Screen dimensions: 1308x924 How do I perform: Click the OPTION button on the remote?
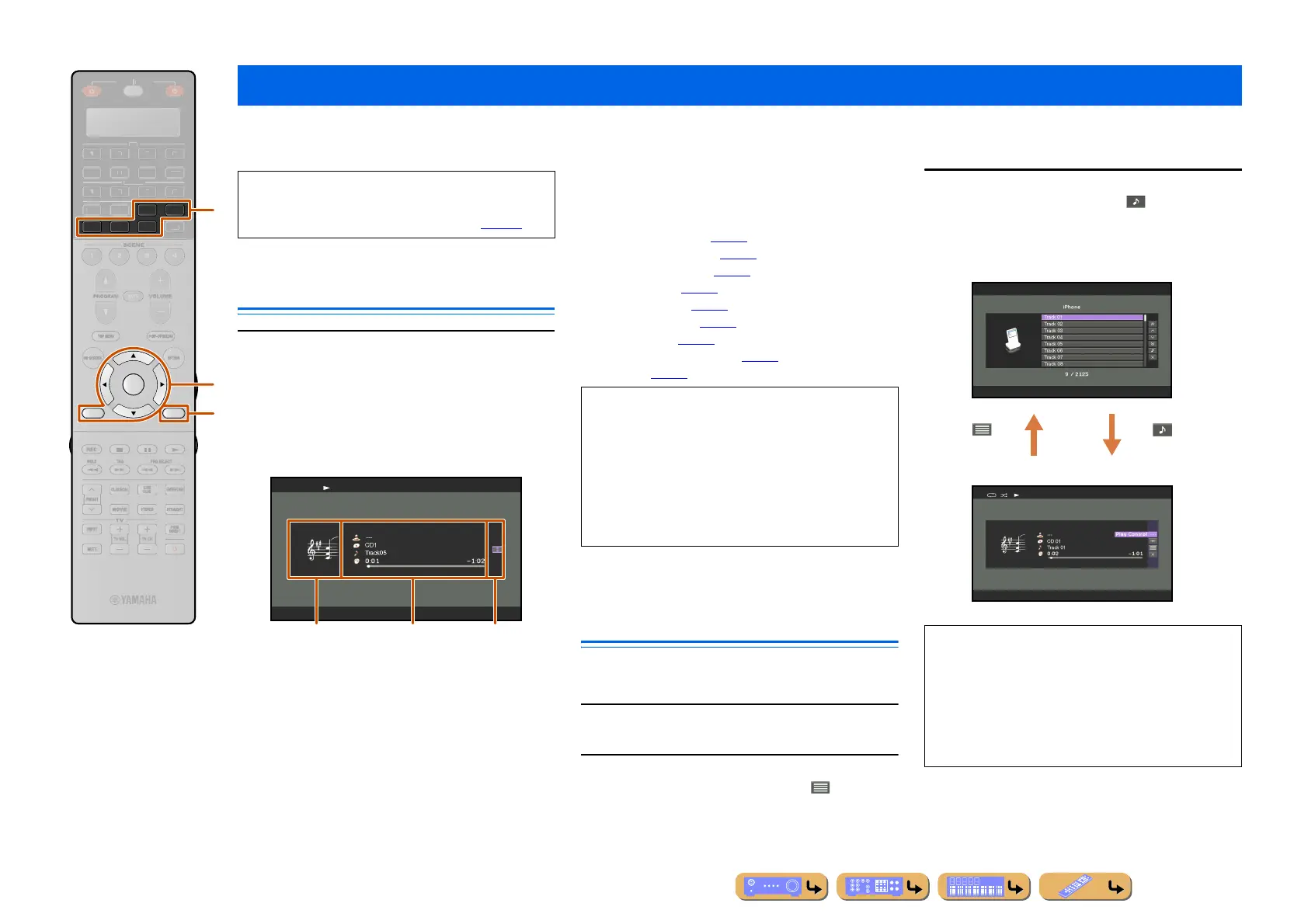173,358
